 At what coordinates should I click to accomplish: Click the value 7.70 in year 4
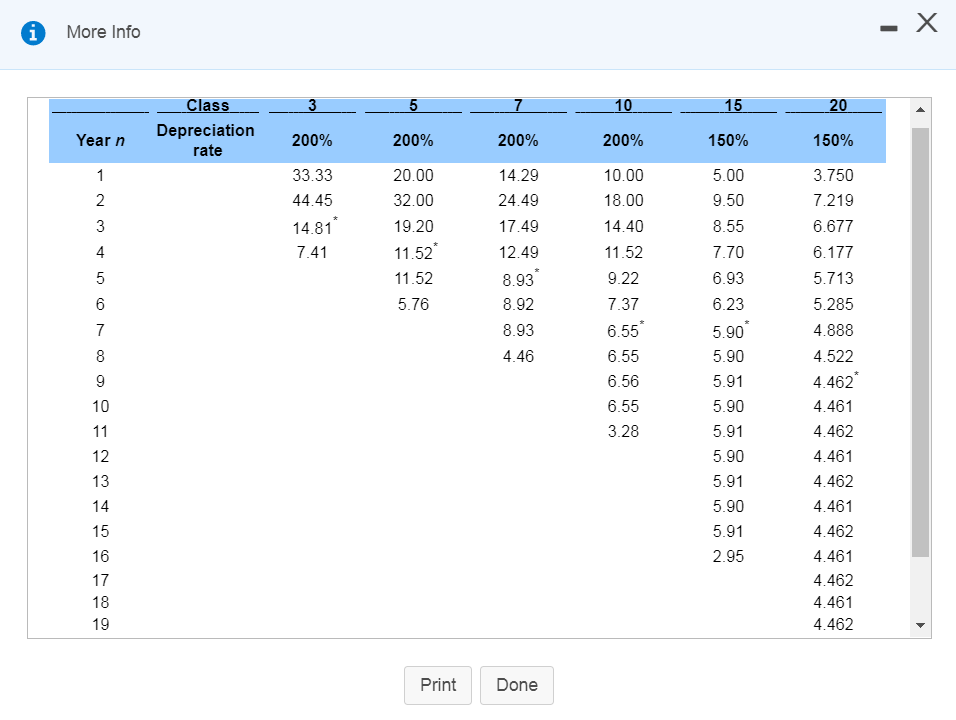(x=728, y=252)
